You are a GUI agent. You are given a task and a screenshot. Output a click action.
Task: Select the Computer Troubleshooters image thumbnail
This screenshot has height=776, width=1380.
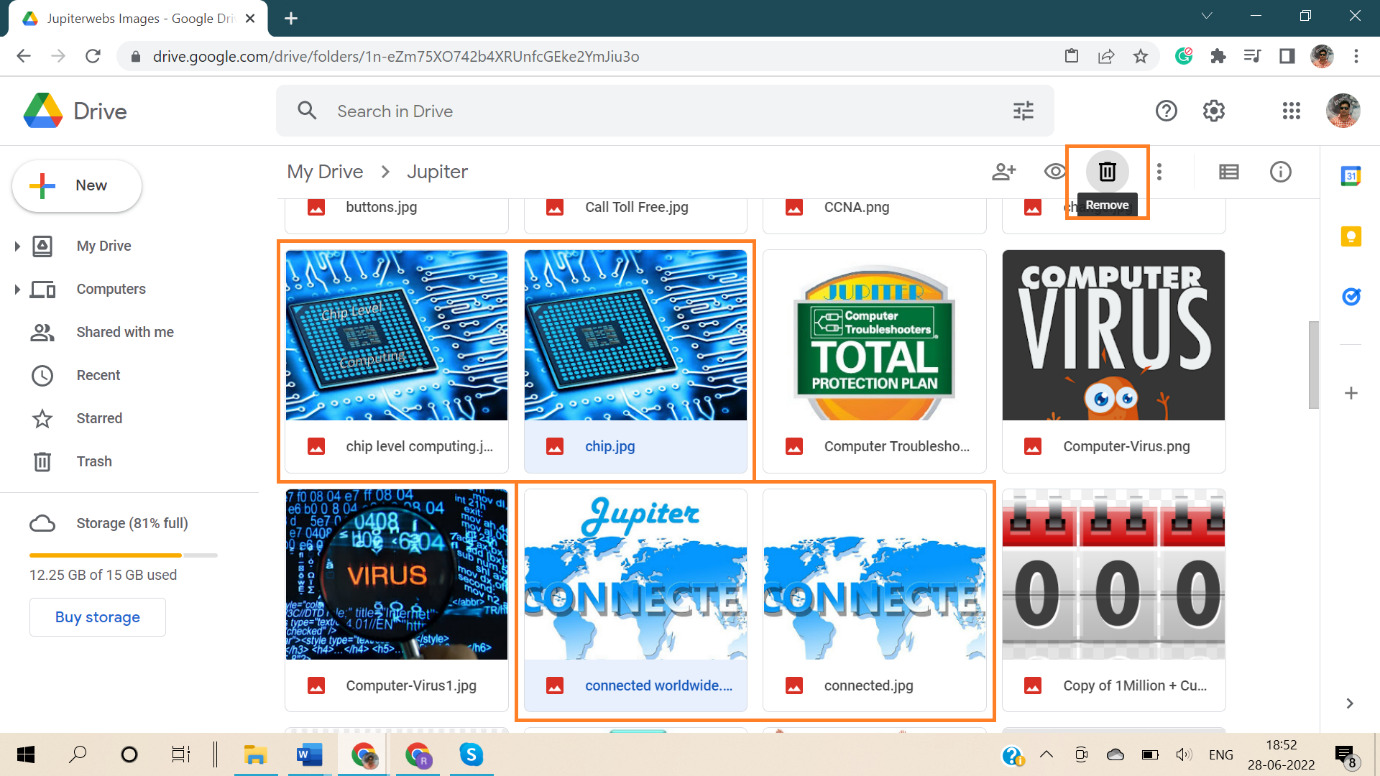(875, 335)
